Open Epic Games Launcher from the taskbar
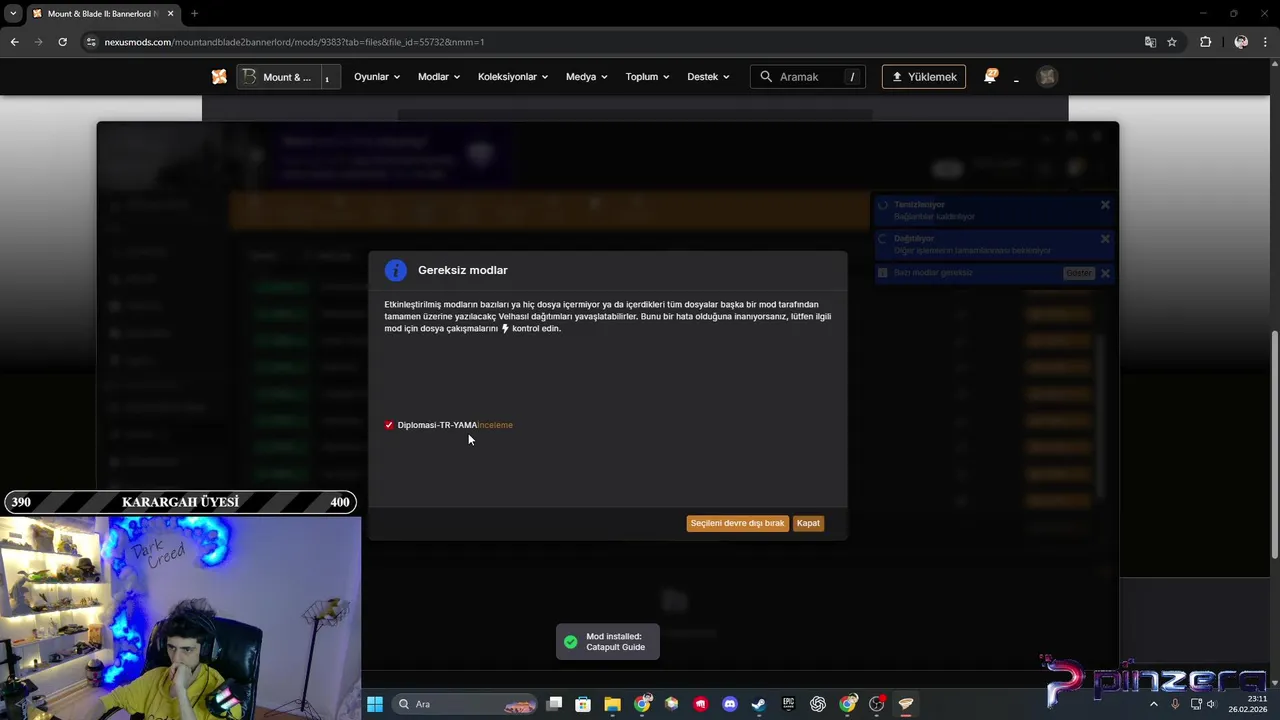Screen dimensions: 1280x720 point(788,704)
